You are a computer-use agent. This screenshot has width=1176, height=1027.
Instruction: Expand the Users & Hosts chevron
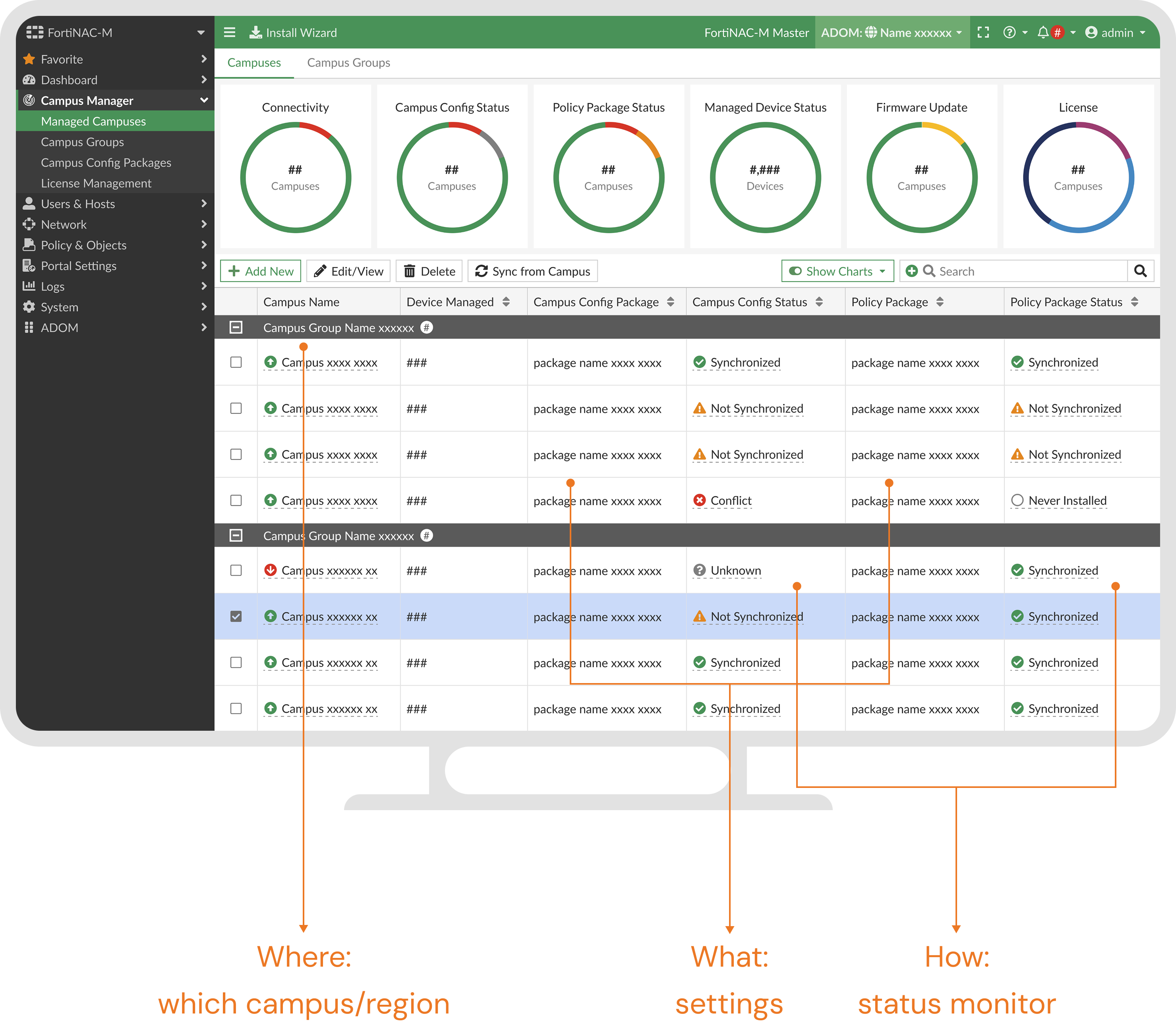pyautogui.click(x=203, y=203)
